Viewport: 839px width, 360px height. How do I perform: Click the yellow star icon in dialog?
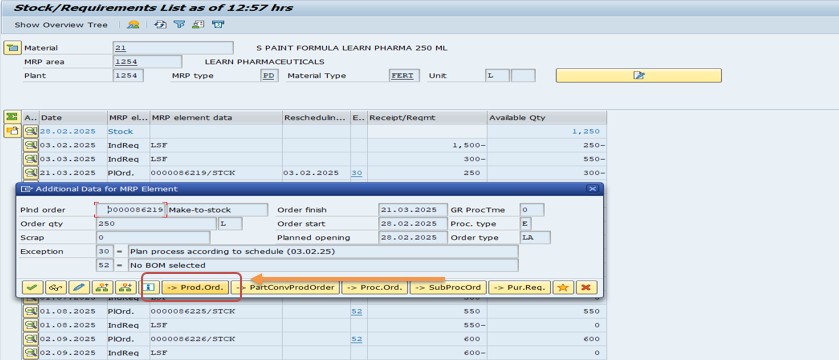(x=563, y=287)
